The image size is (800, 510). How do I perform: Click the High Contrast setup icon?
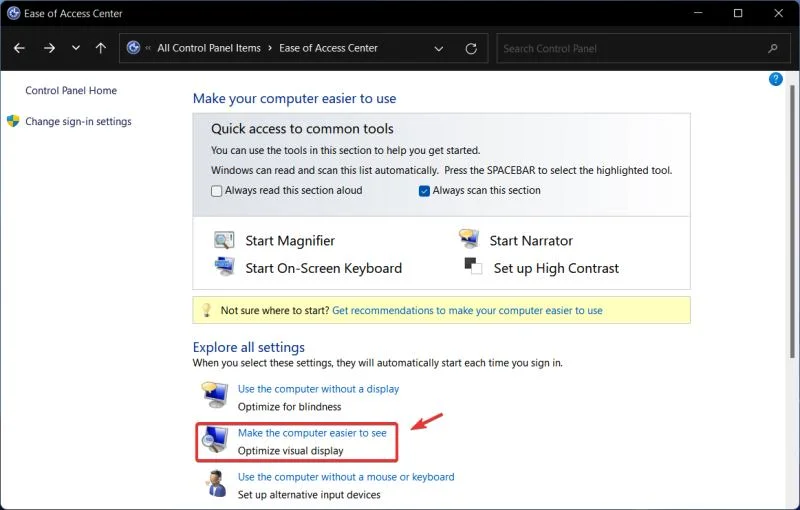(x=473, y=266)
